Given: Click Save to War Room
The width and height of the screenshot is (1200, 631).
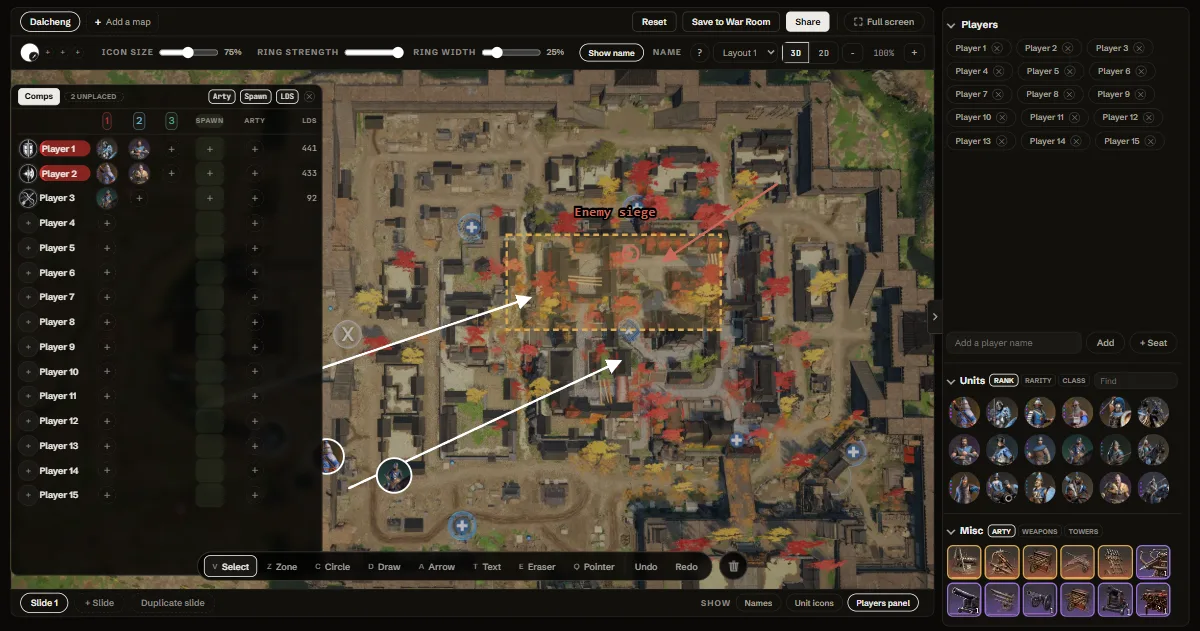Looking at the screenshot, I should [x=731, y=22].
